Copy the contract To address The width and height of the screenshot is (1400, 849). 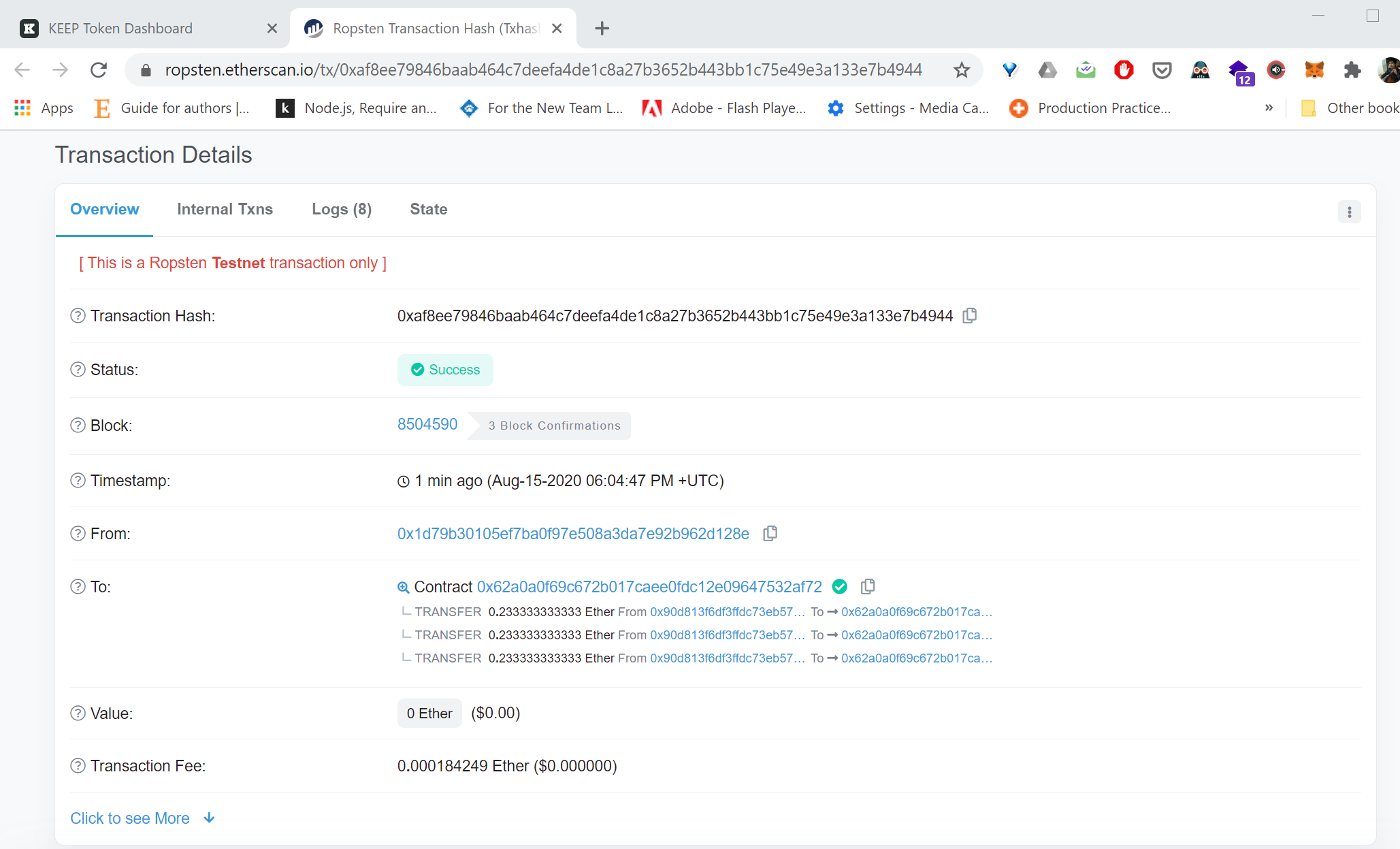(x=868, y=586)
